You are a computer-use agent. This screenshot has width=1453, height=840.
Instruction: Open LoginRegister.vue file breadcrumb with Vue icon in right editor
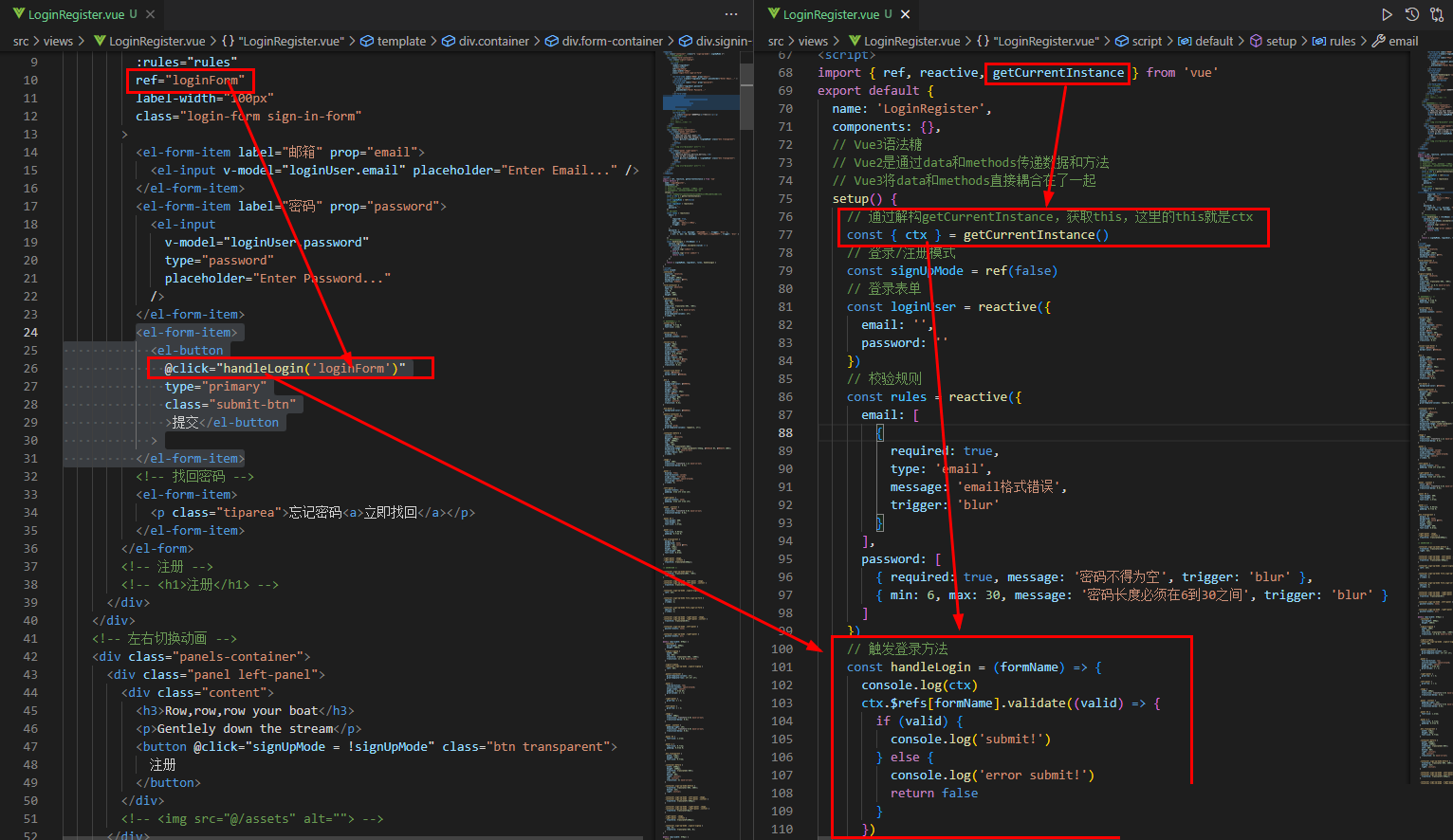(905, 41)
